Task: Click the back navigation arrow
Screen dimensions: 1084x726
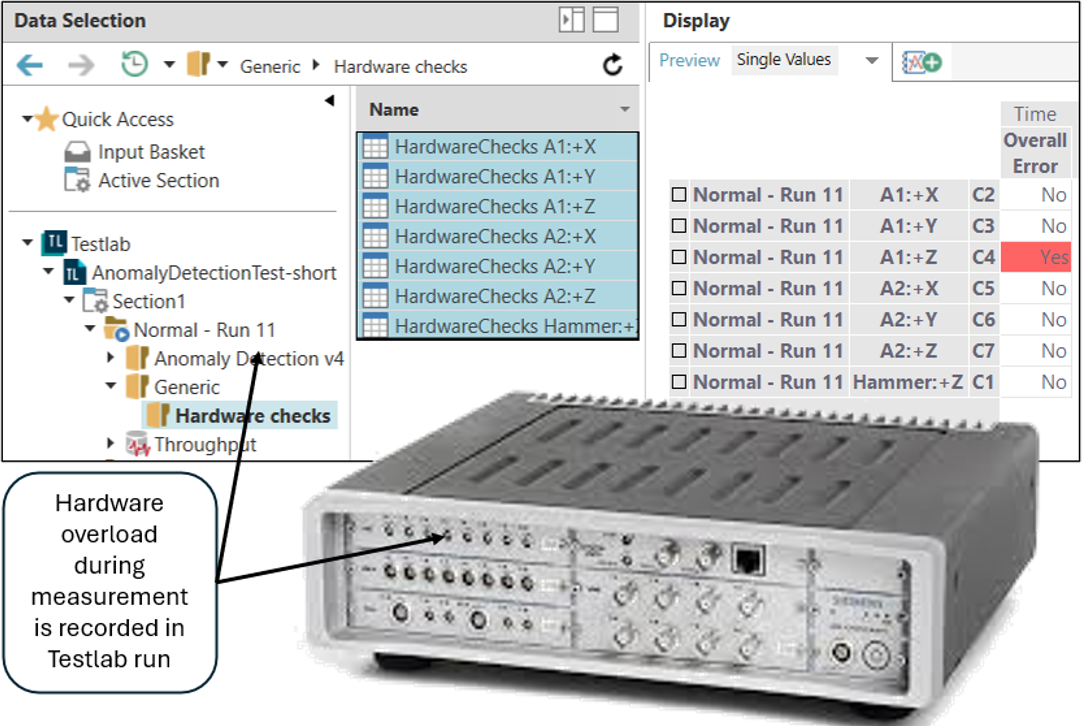Action: tap(30, 66)
